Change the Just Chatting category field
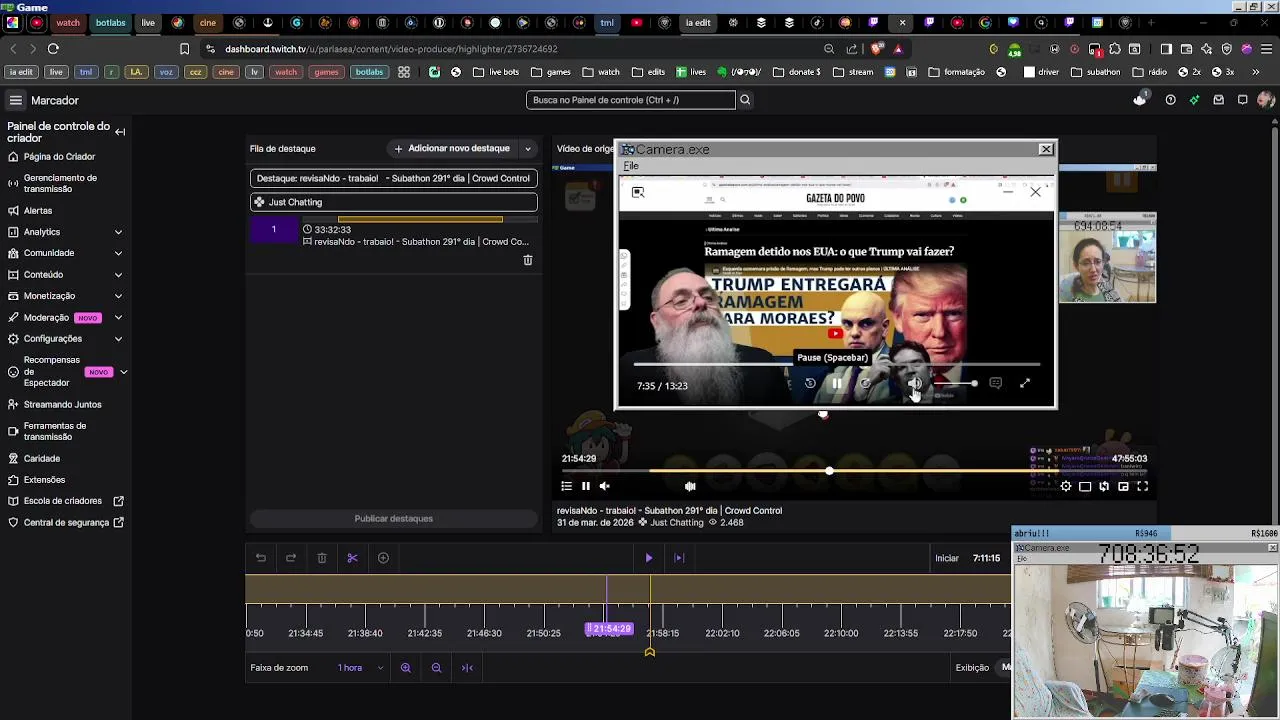Viewport: 1280px width, 720px height. (x=394, y=202)
